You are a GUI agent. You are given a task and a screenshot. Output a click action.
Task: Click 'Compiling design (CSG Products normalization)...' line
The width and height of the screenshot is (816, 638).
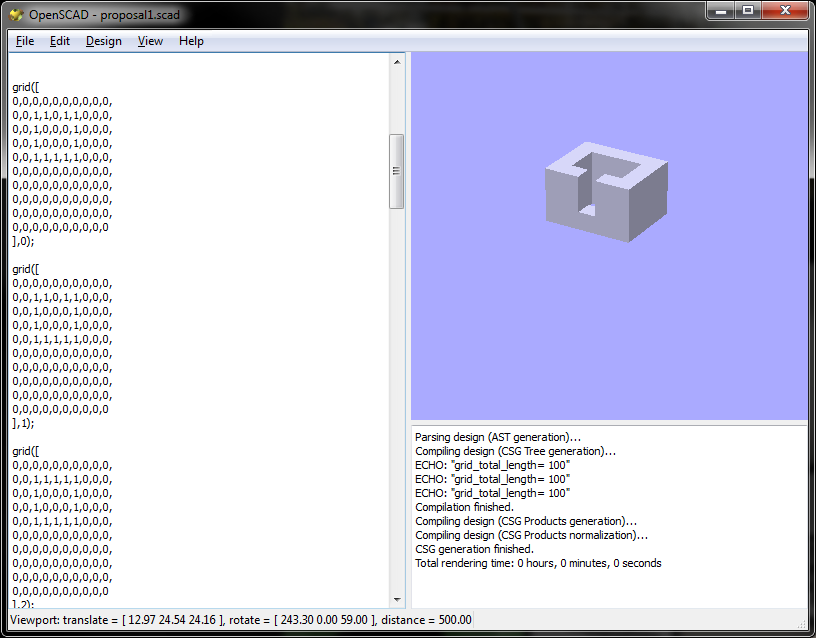pos(531,535)
